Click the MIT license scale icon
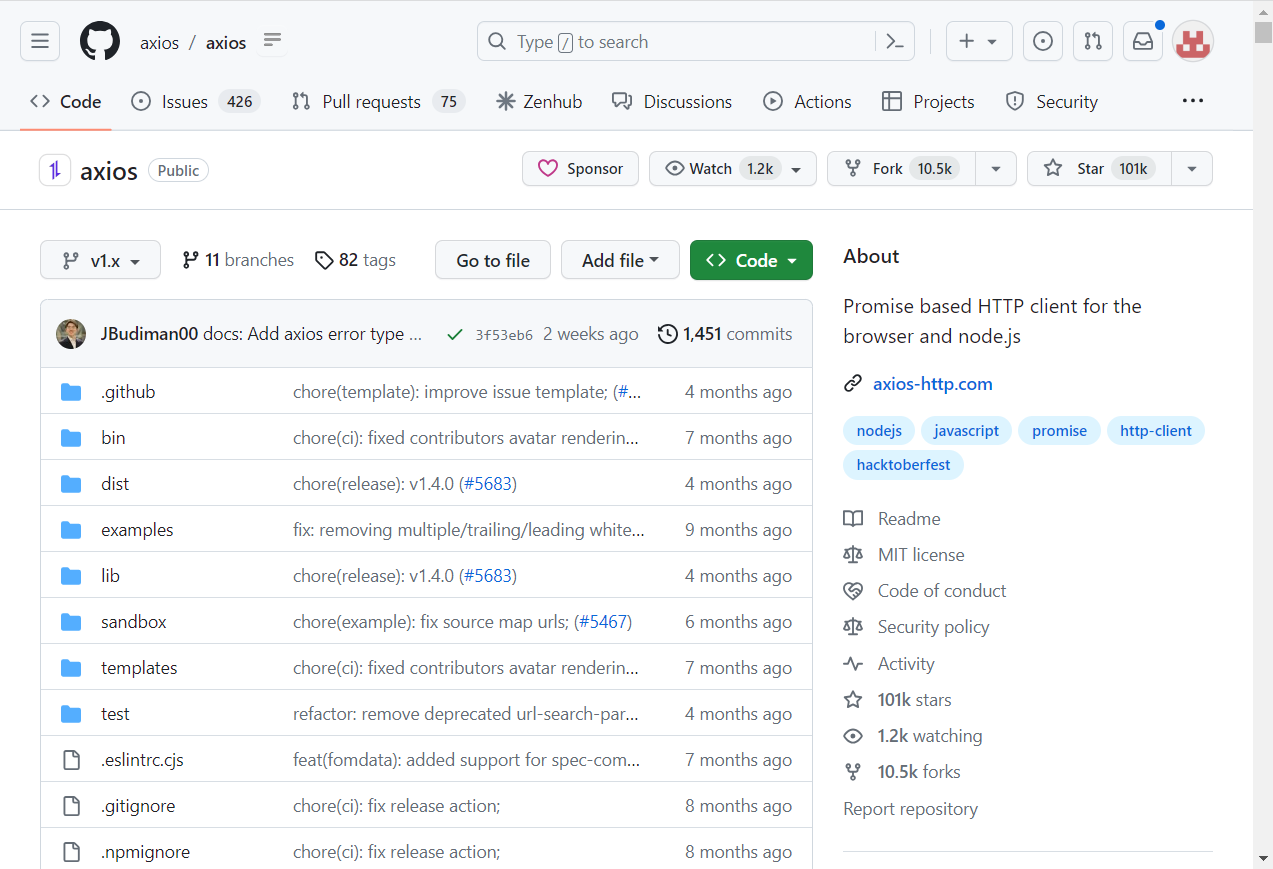Screen dimensions: 1273x869 pyautogui.click(x=853, y=555)
